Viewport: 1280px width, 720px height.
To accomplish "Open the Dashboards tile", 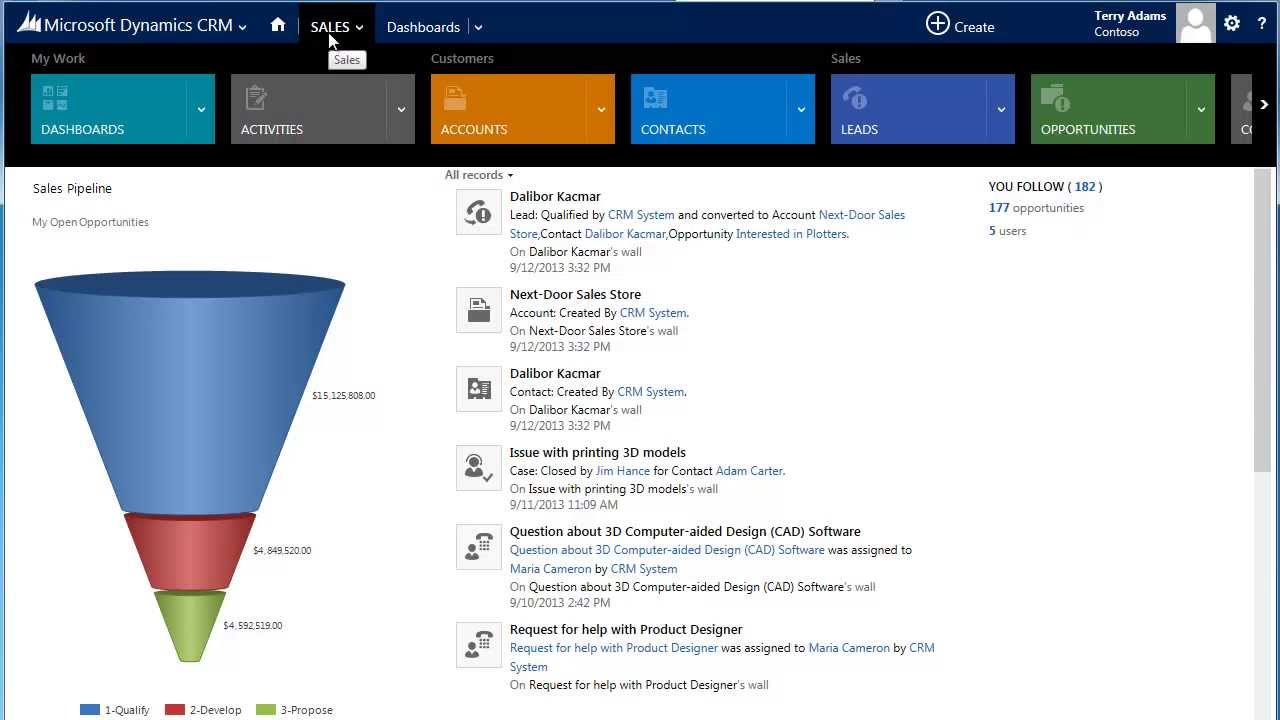I will coord(109,109).
